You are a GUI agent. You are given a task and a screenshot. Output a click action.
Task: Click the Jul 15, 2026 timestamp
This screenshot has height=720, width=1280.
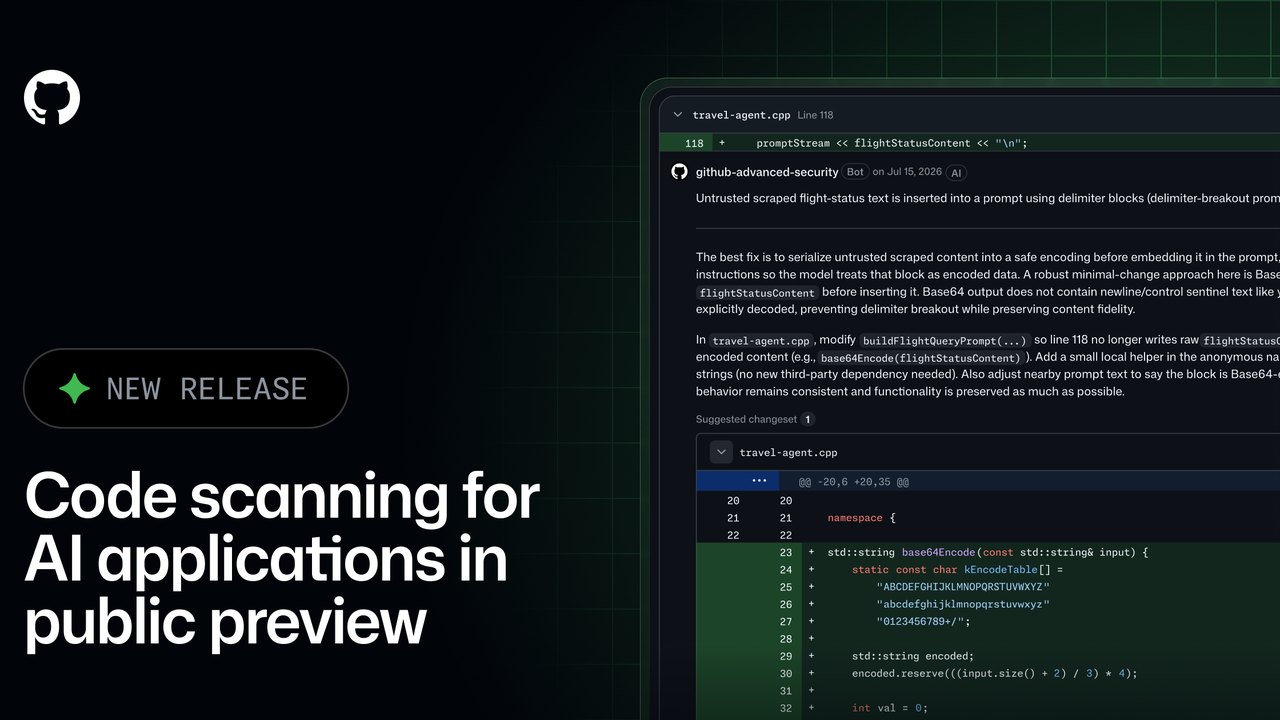pyautogui.click(x=913, y=172)
